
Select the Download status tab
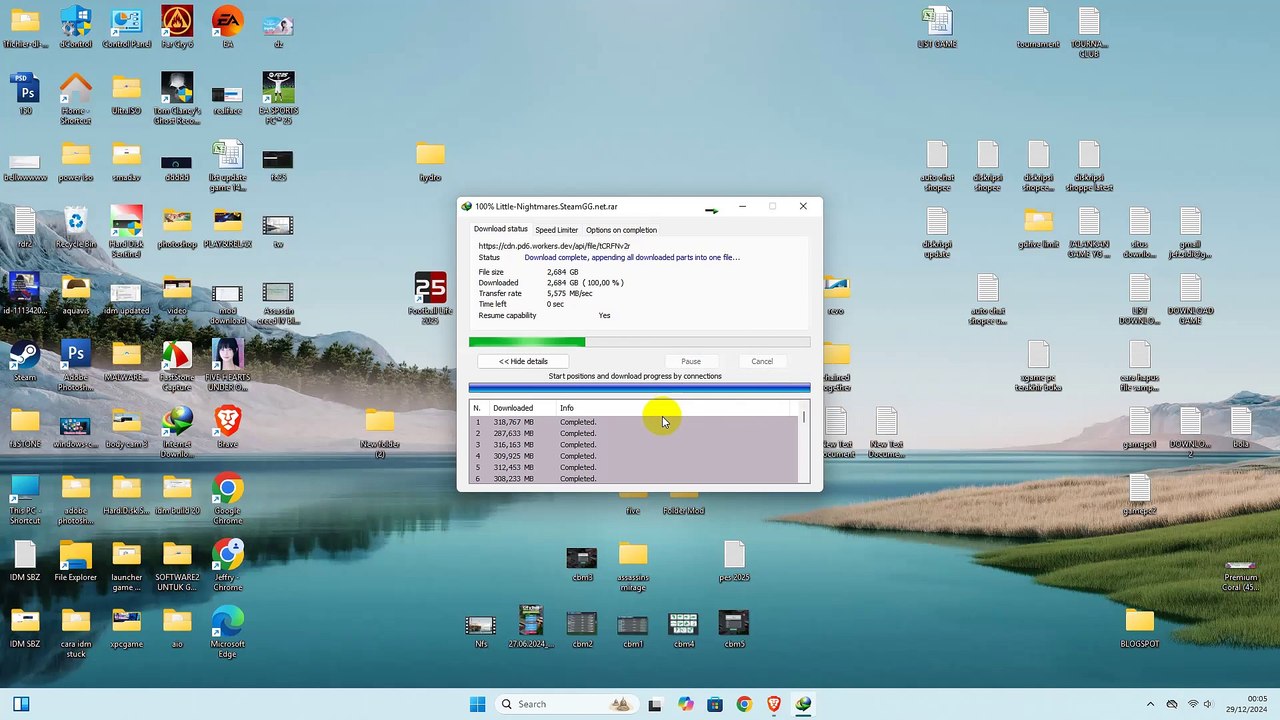pos(500,229)
